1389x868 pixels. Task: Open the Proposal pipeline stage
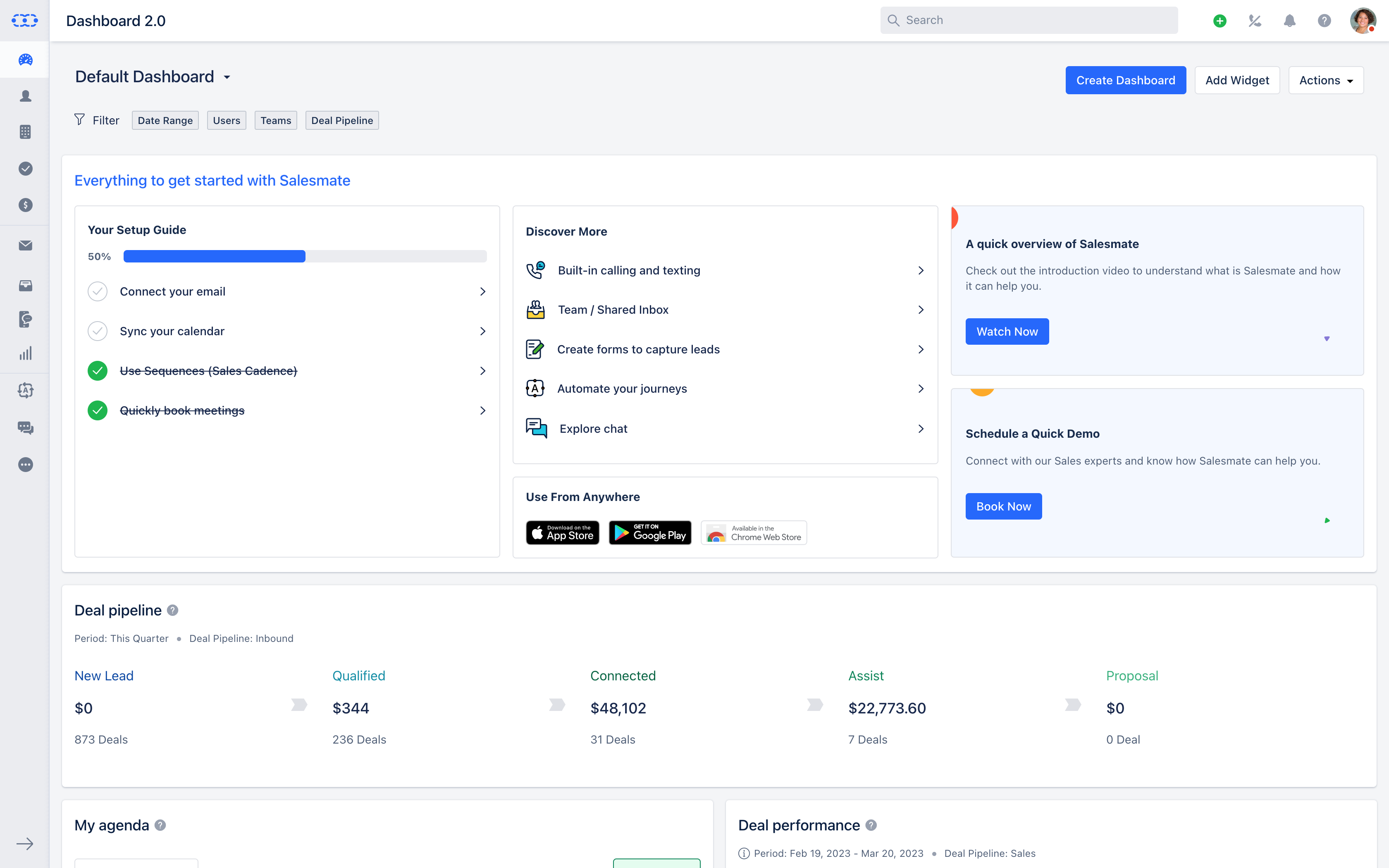[1132, 676]
